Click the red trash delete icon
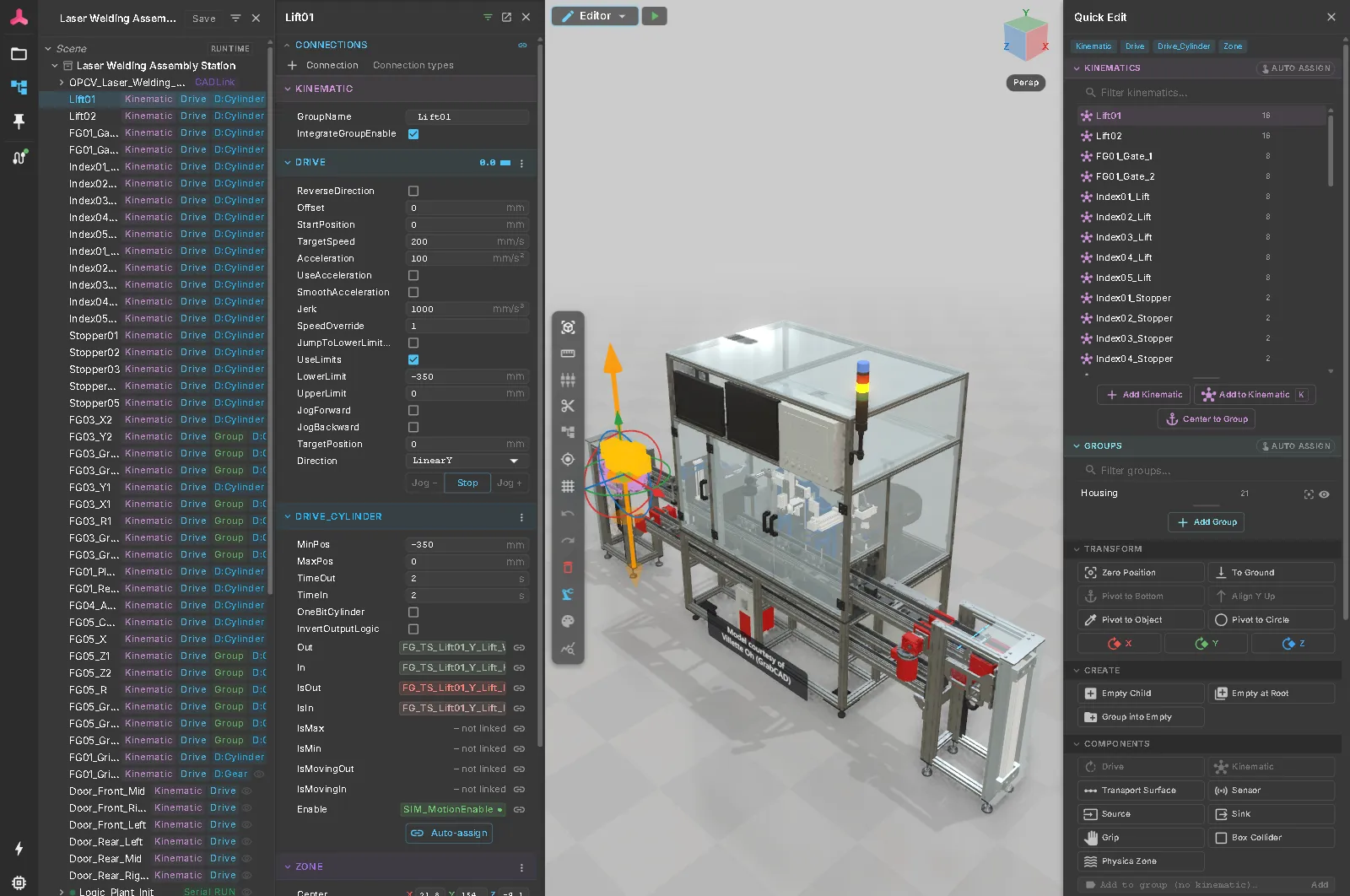Viewport: 1350px width, 896px height. pos(568,567)
